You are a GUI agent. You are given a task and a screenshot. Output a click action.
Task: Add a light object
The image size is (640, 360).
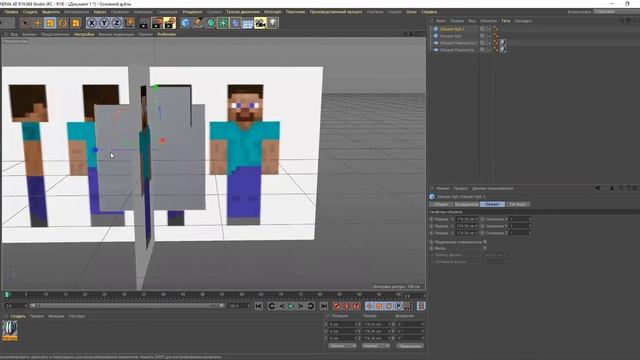[273, 23]
